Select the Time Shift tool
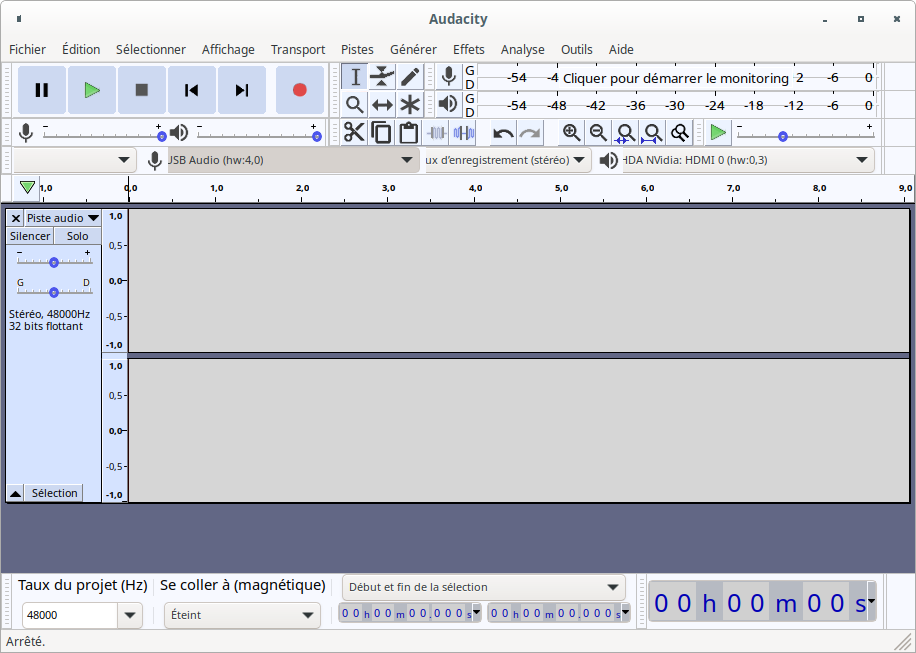This screenshot has width=916, height=653. click(382, 105)
